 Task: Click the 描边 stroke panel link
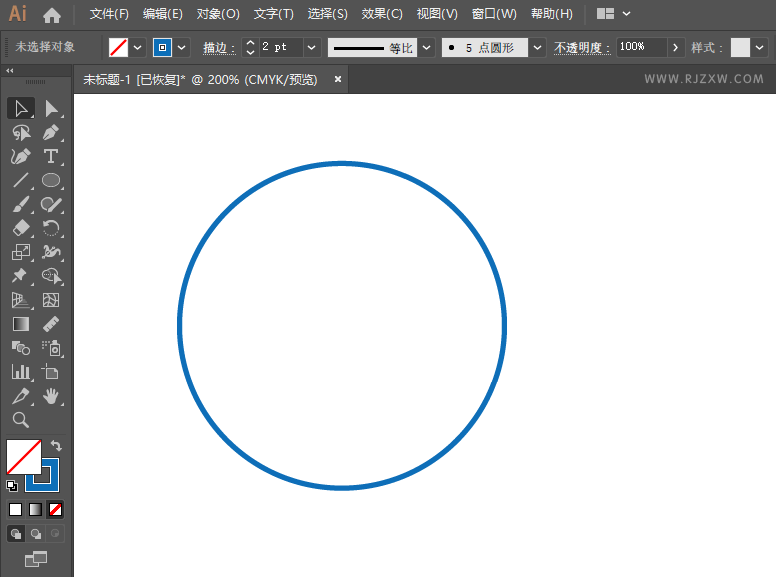(218, 47)
